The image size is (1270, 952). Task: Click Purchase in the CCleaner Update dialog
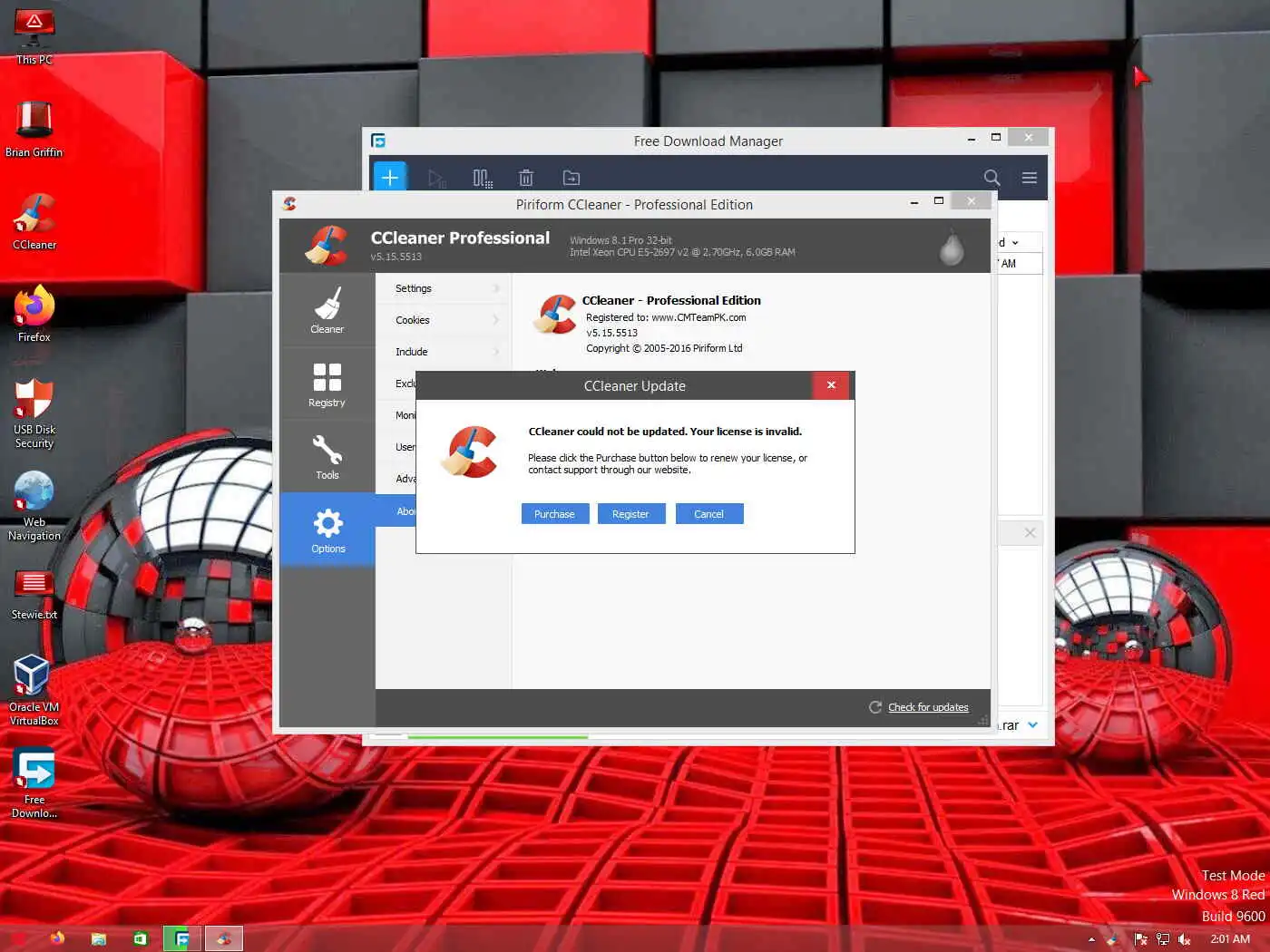coord(554,514)
